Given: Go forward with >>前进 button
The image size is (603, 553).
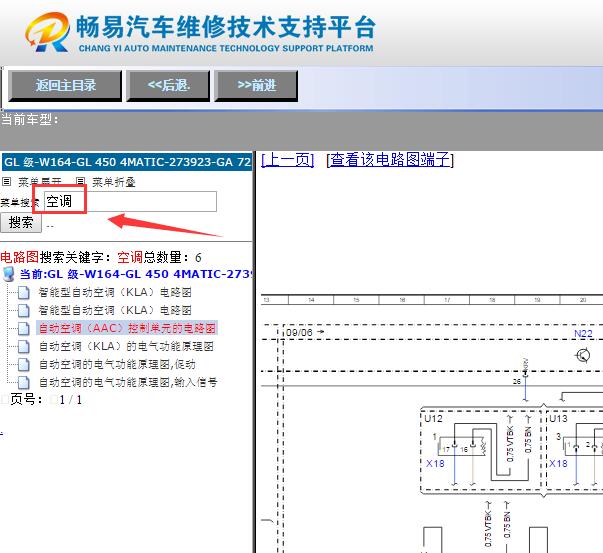Looking at the screenshot, I should [x=256, y=85].
